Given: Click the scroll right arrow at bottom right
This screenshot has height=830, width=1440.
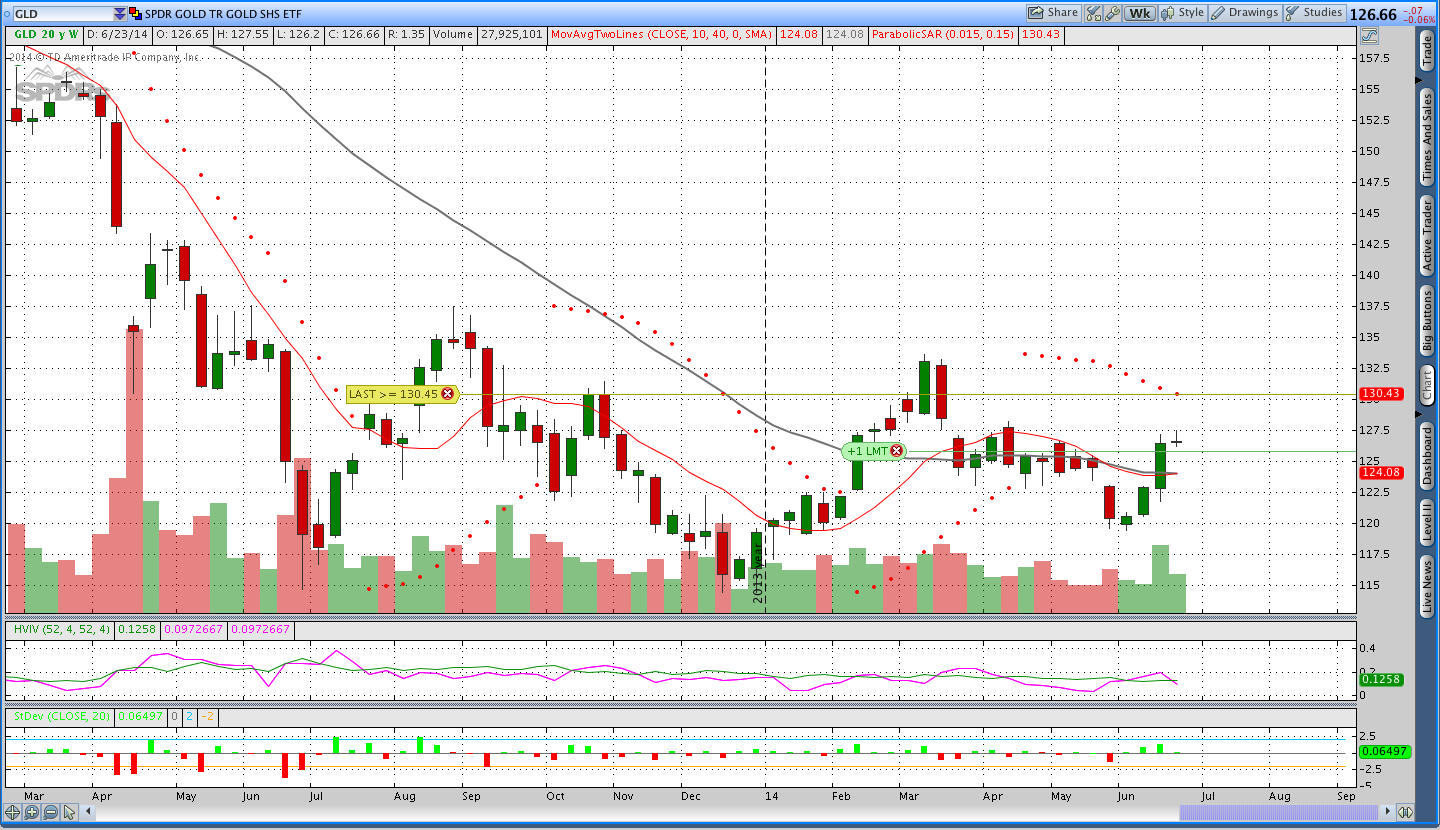Looking at the screenshot, I should pyautogui.click(x=1387, y=812).
